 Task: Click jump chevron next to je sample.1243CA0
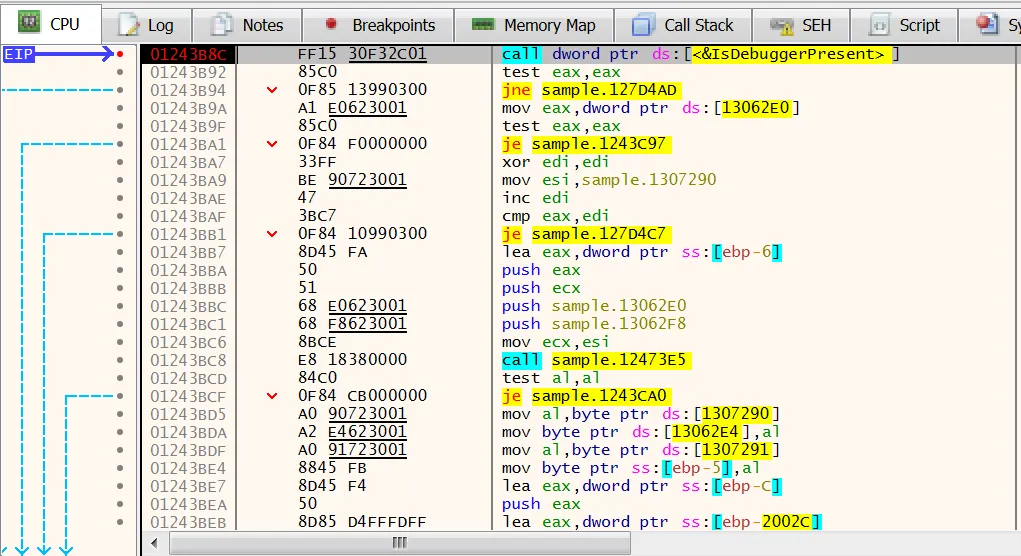point(271,396)
